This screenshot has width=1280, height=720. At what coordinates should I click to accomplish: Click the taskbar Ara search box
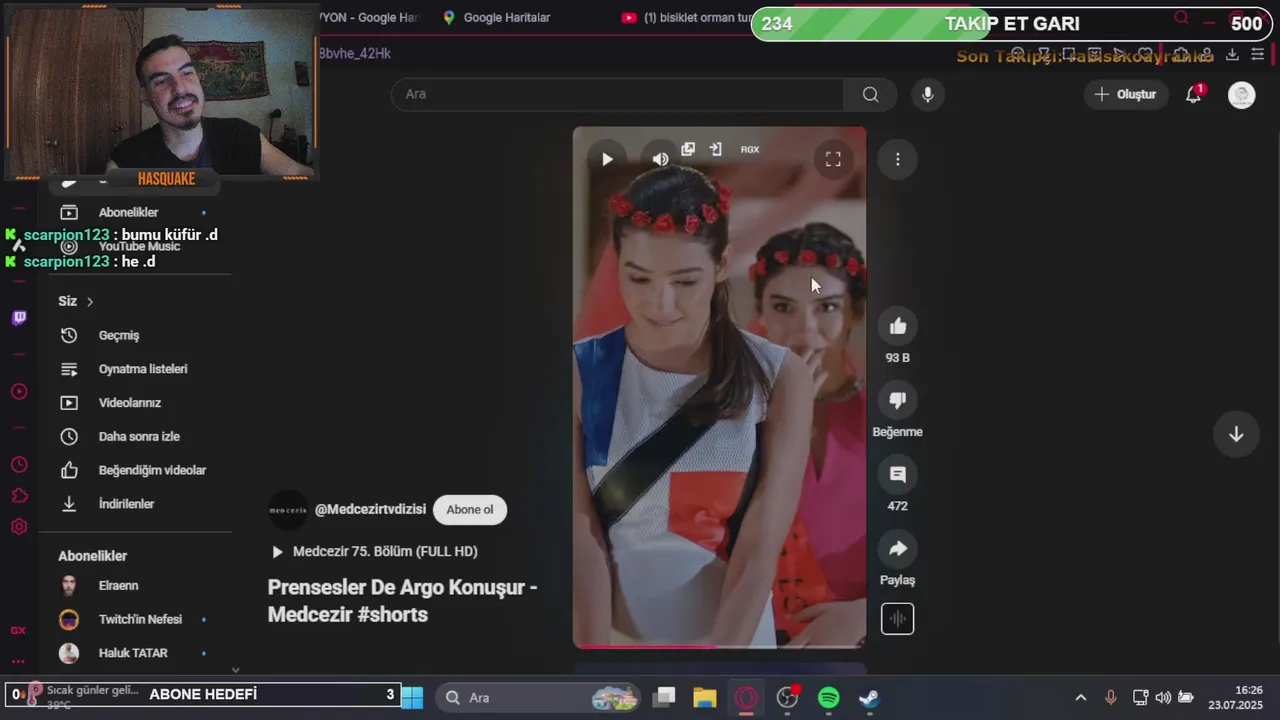[x=540, y=697]
